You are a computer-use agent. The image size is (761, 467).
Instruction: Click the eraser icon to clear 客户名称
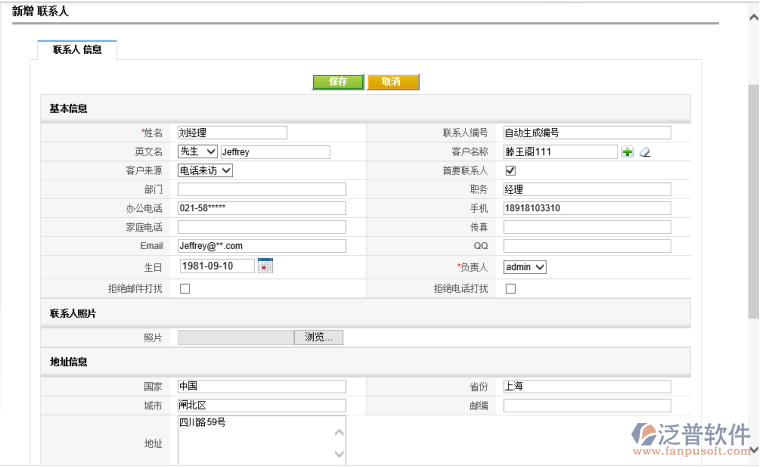tap(645, 152)
